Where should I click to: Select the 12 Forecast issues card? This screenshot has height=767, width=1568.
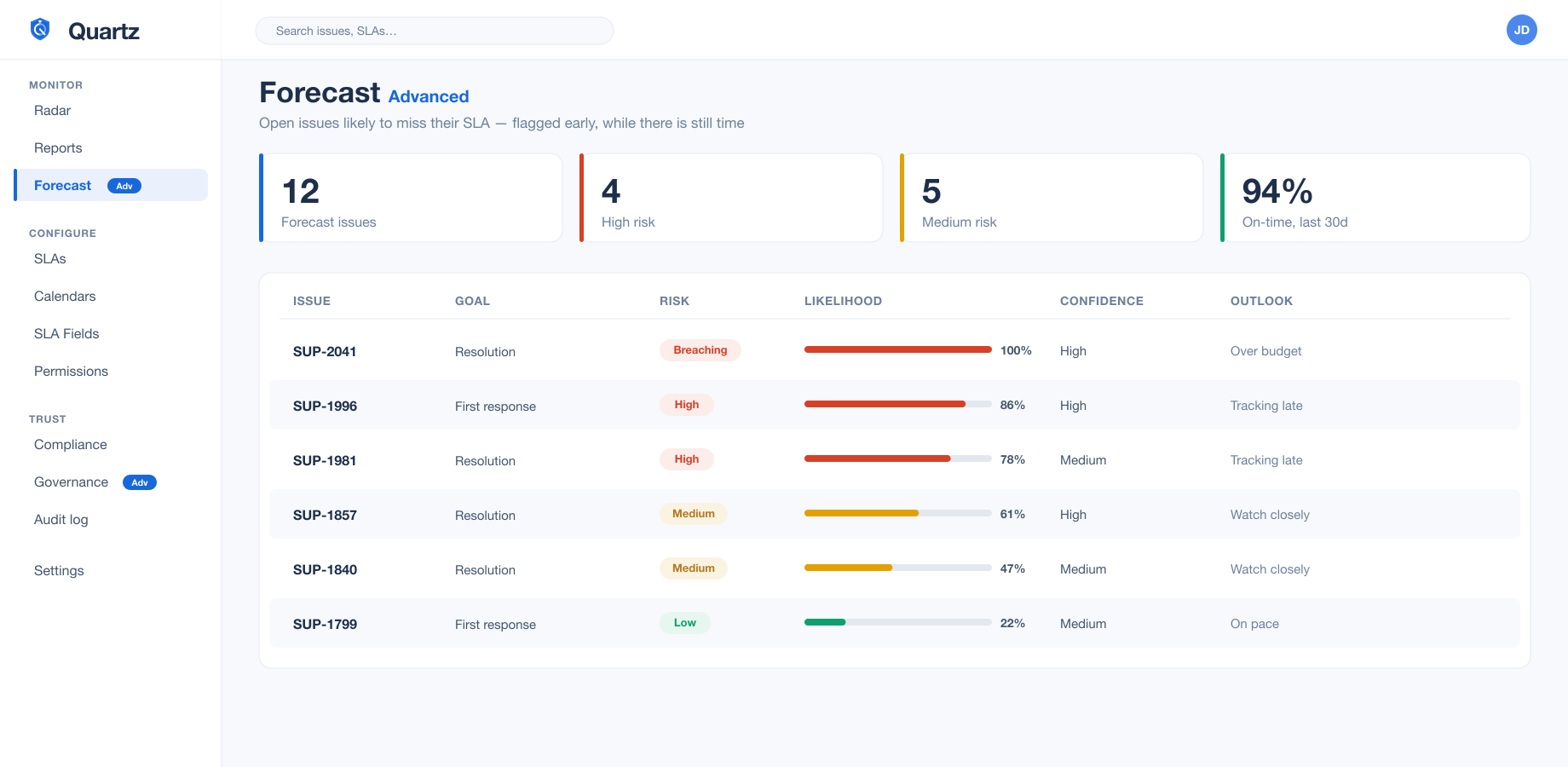tap(411, 198)
